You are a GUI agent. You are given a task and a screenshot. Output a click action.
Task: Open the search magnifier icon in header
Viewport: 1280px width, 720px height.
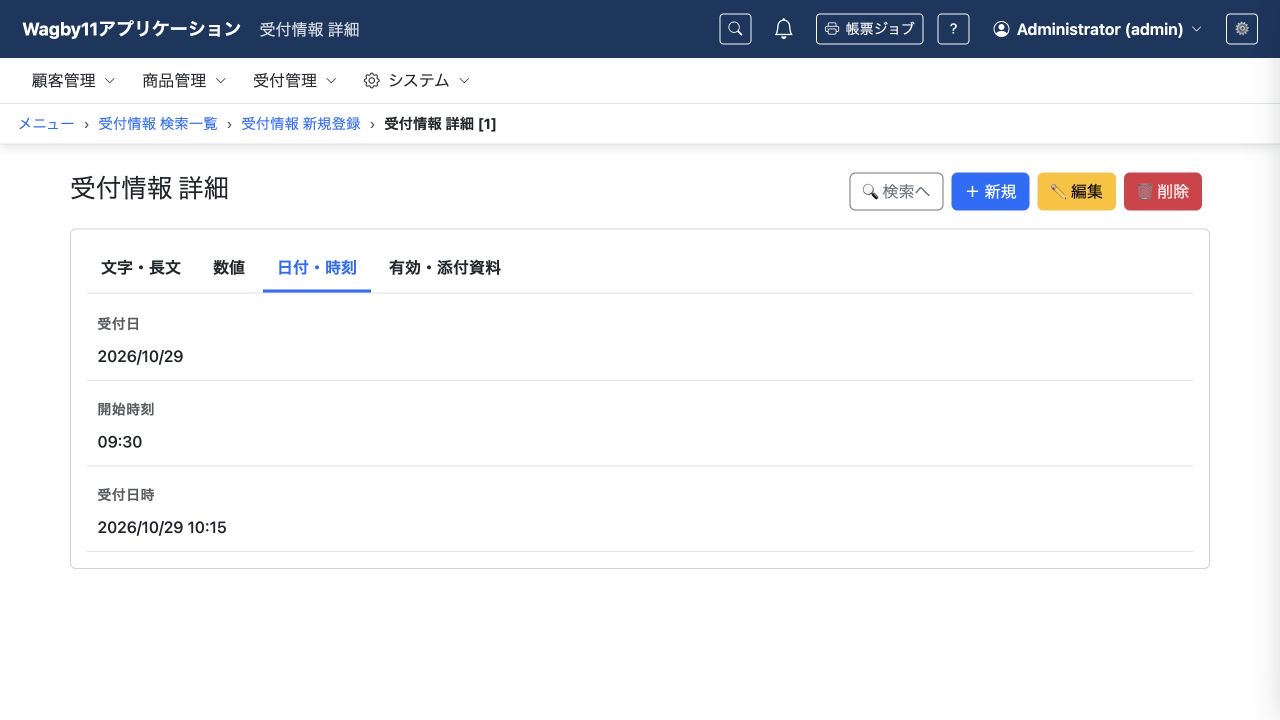click(735, 29)
